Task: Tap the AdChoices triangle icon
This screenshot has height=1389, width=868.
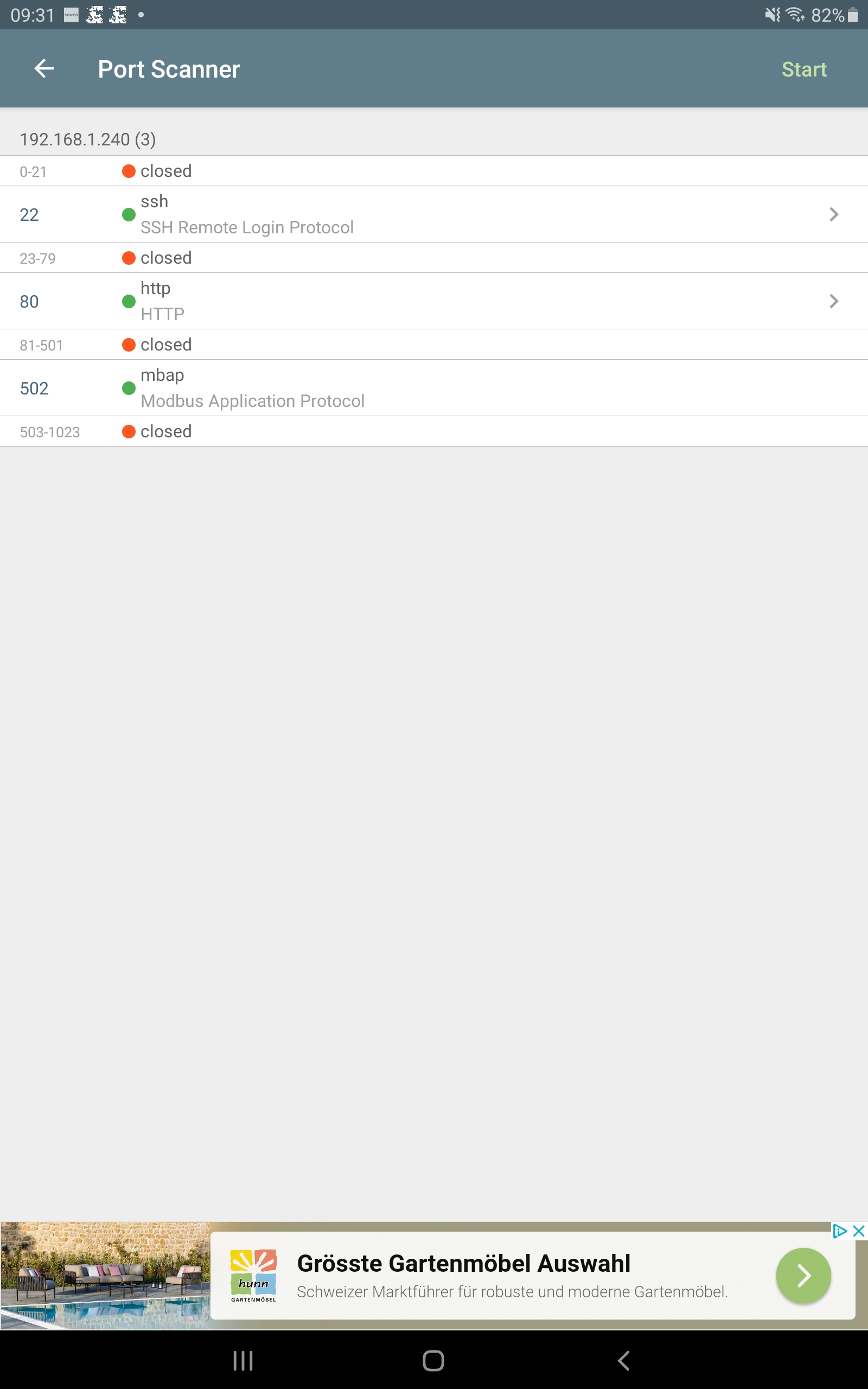Action: coord(840,1231)
